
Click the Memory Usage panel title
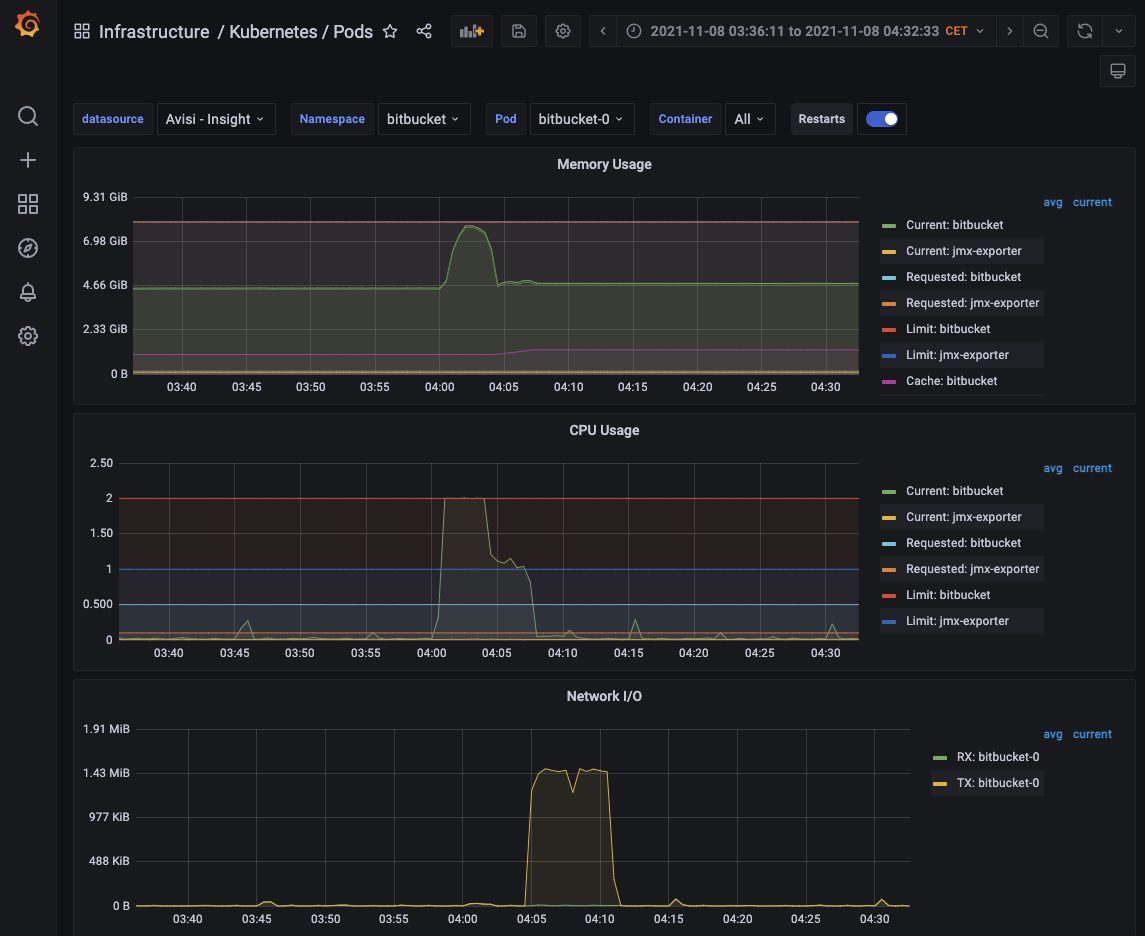point(604,164)
